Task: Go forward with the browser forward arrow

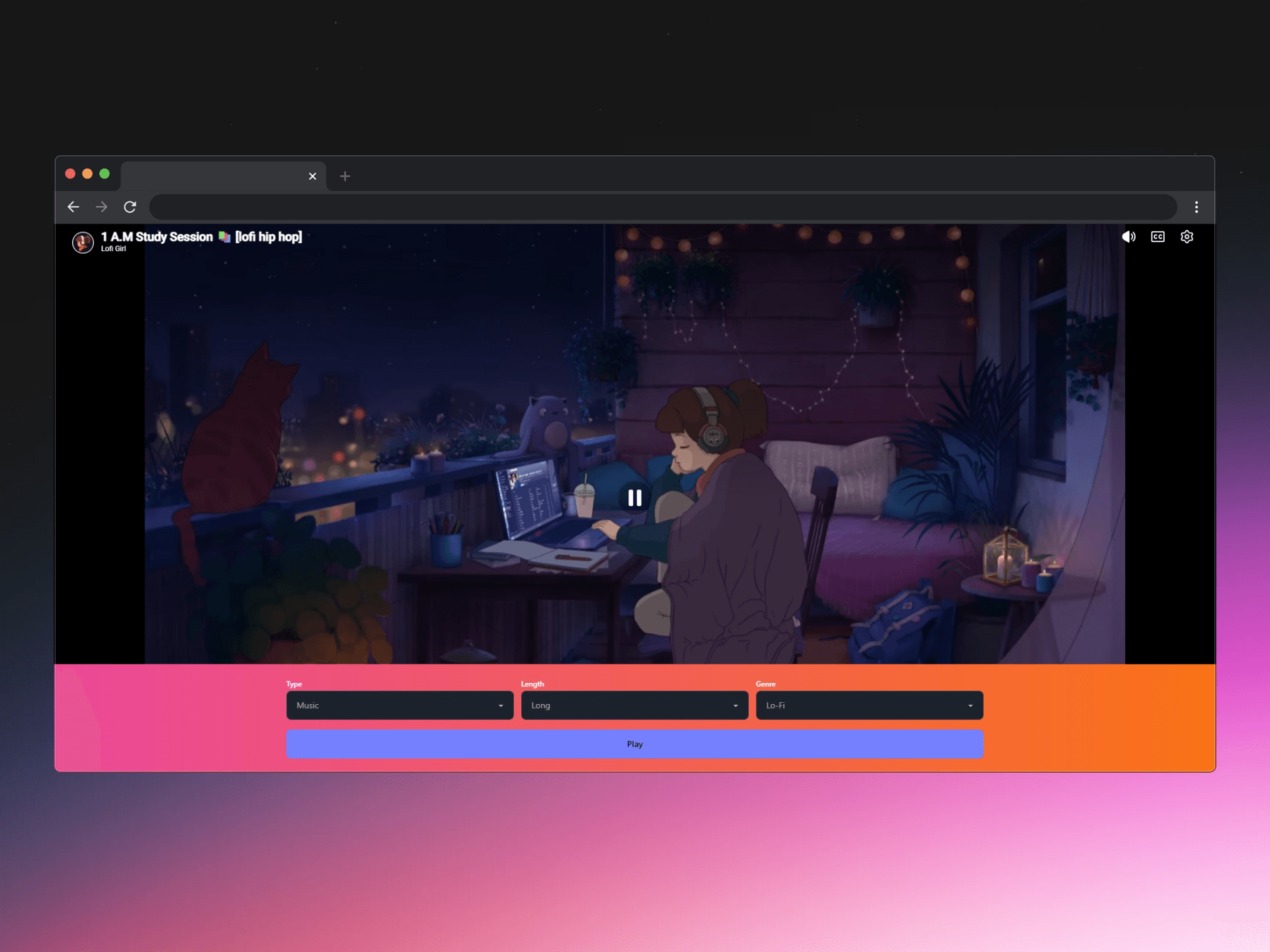Action: 101,207
